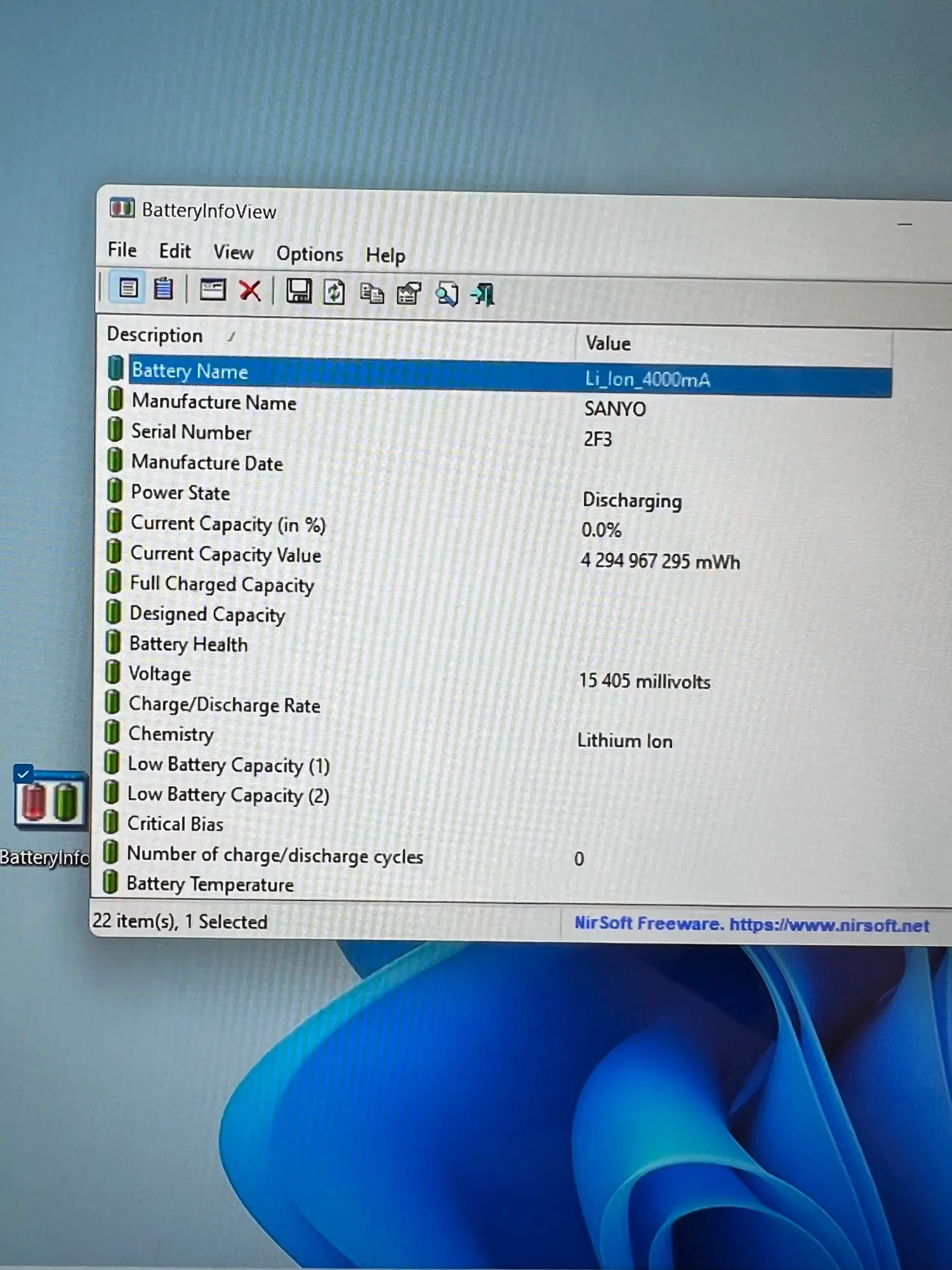Select the Battery Name row
The width and height of the screenshot is (952, 1270).
coord(499,375)
